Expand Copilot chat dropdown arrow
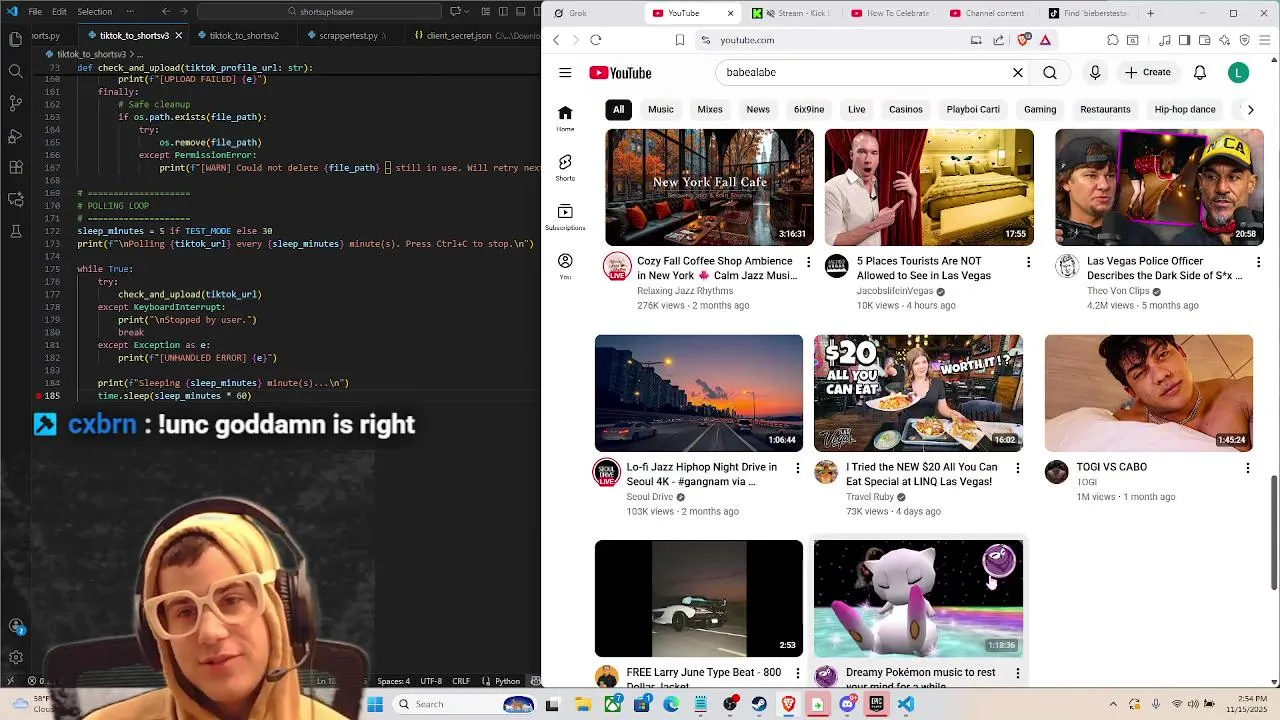The width and height of the screenshot is (1280, 720). tap(466, 12)
